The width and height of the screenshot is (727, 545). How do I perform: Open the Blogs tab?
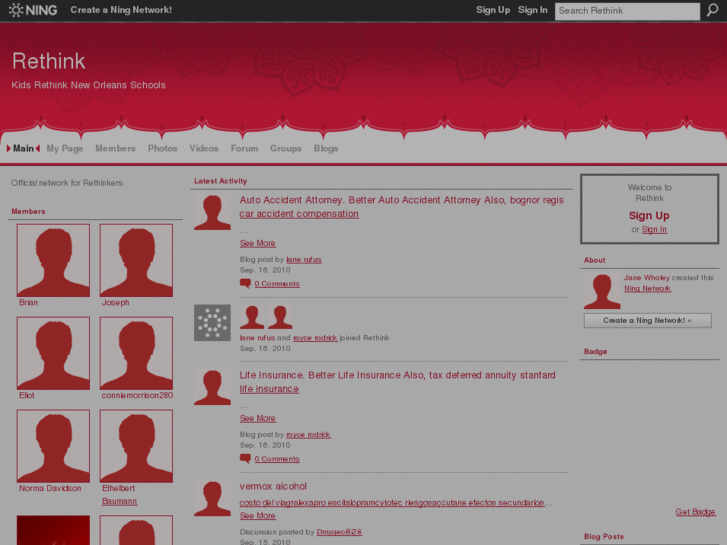coord(326,148)
